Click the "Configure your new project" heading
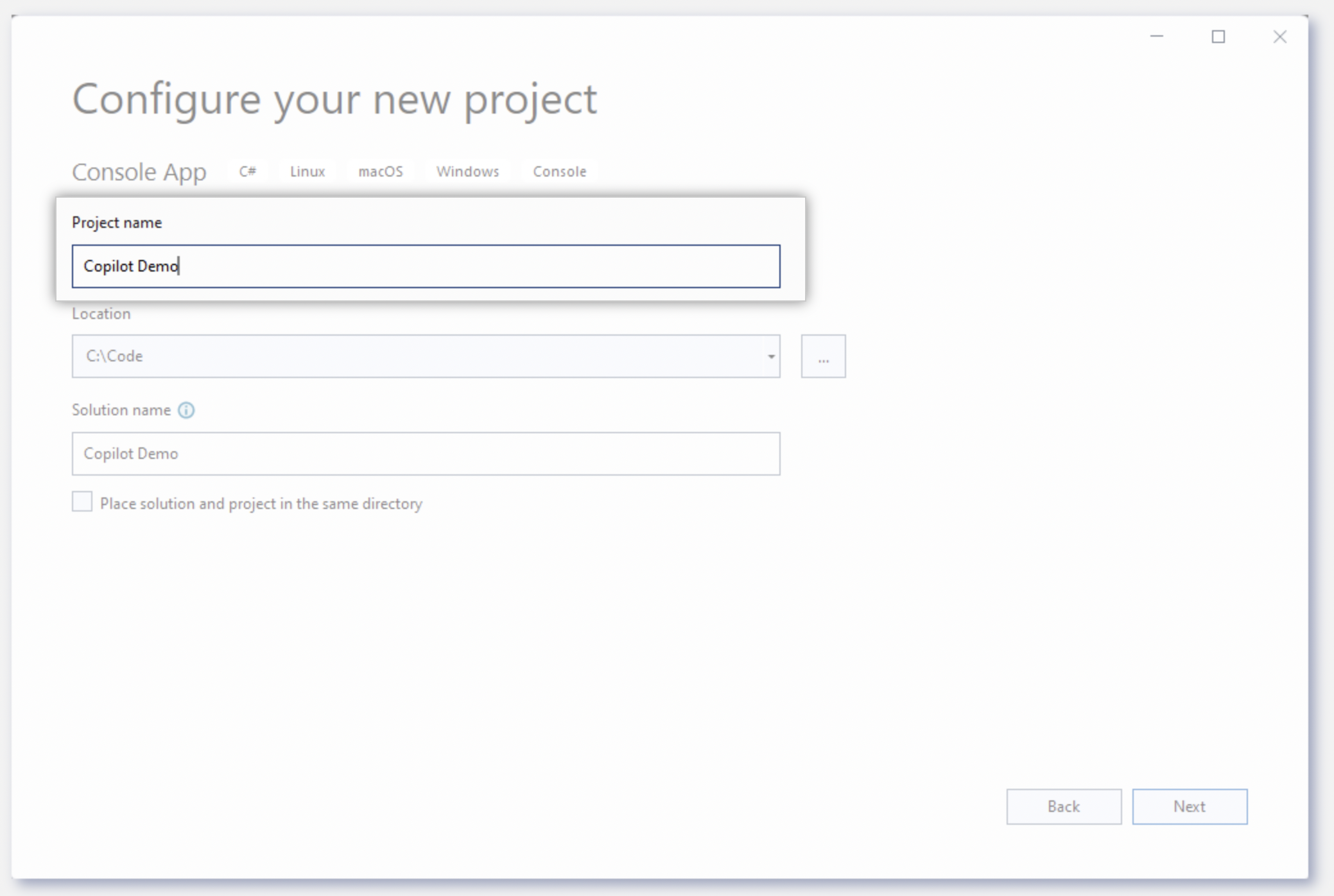Viewport: 1334px width, 896px height. 334,99
